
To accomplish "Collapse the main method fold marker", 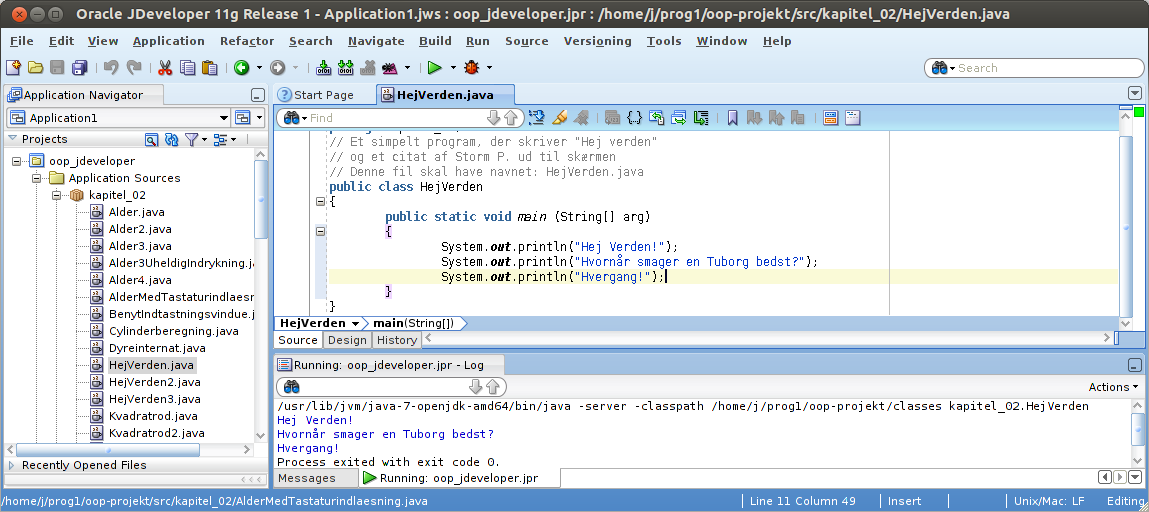I will 320,231.
